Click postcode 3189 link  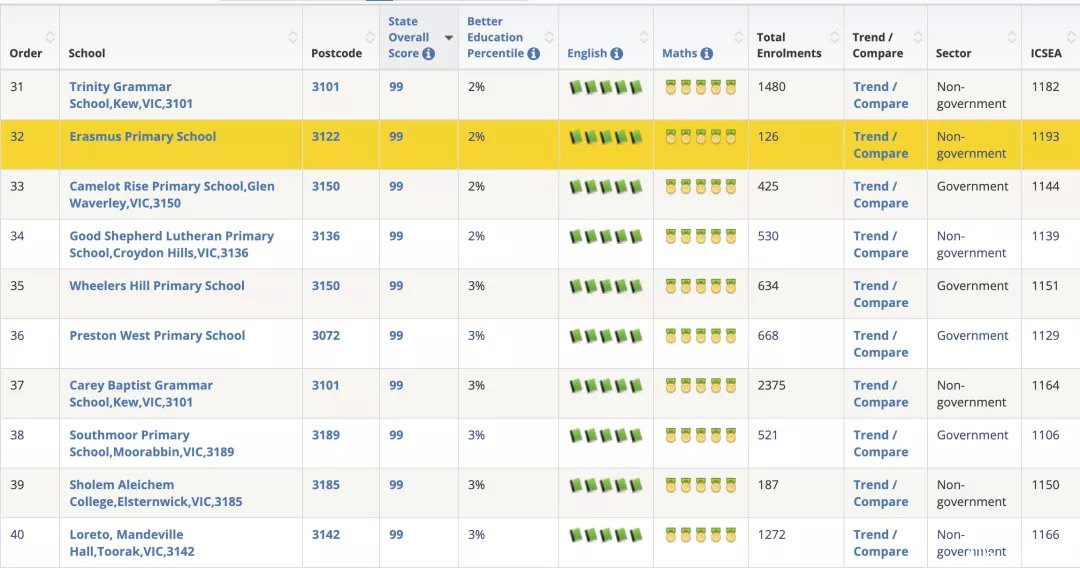[x=326, y=435]
